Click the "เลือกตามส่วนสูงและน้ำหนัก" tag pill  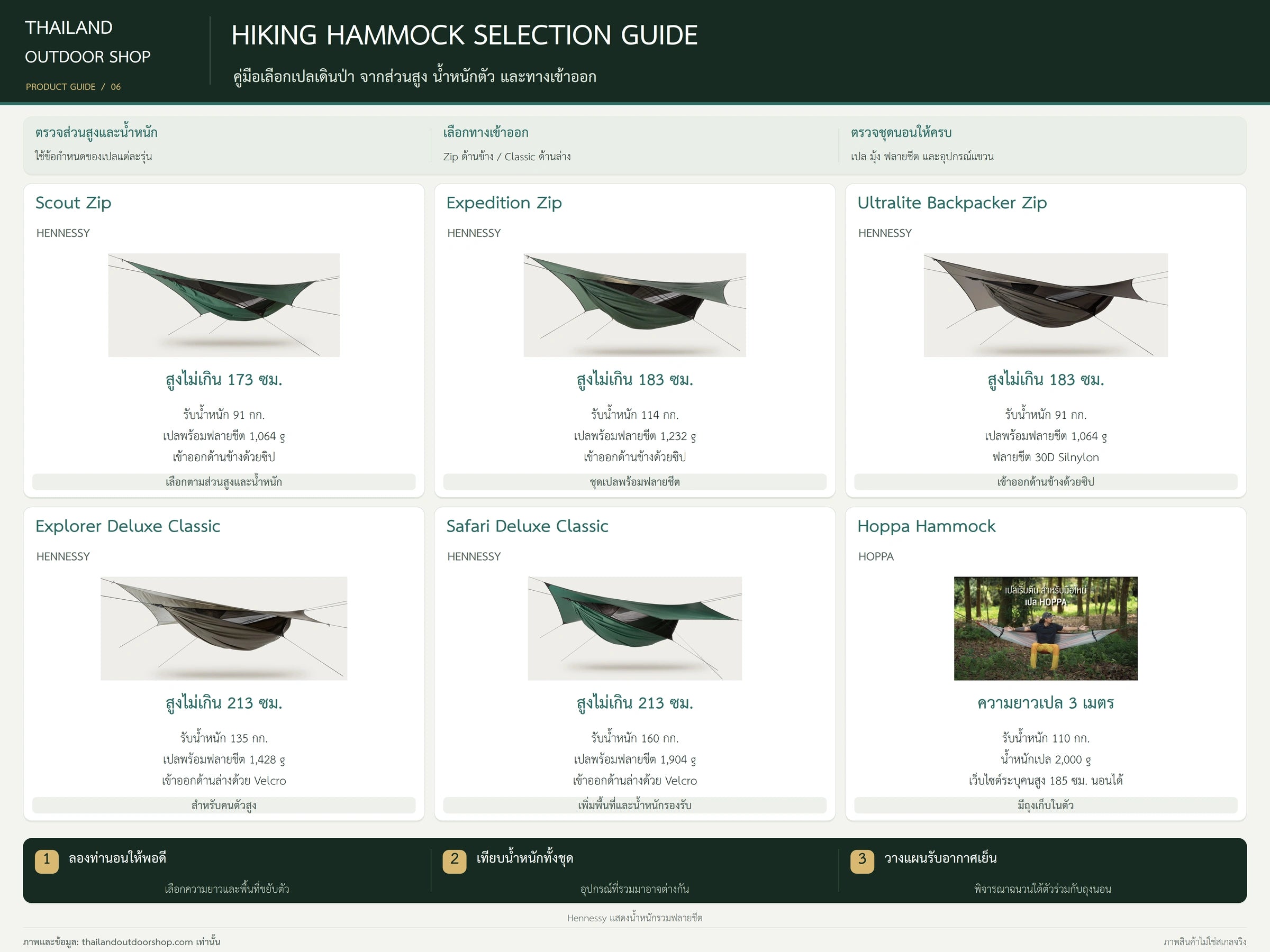coord(224,481)
